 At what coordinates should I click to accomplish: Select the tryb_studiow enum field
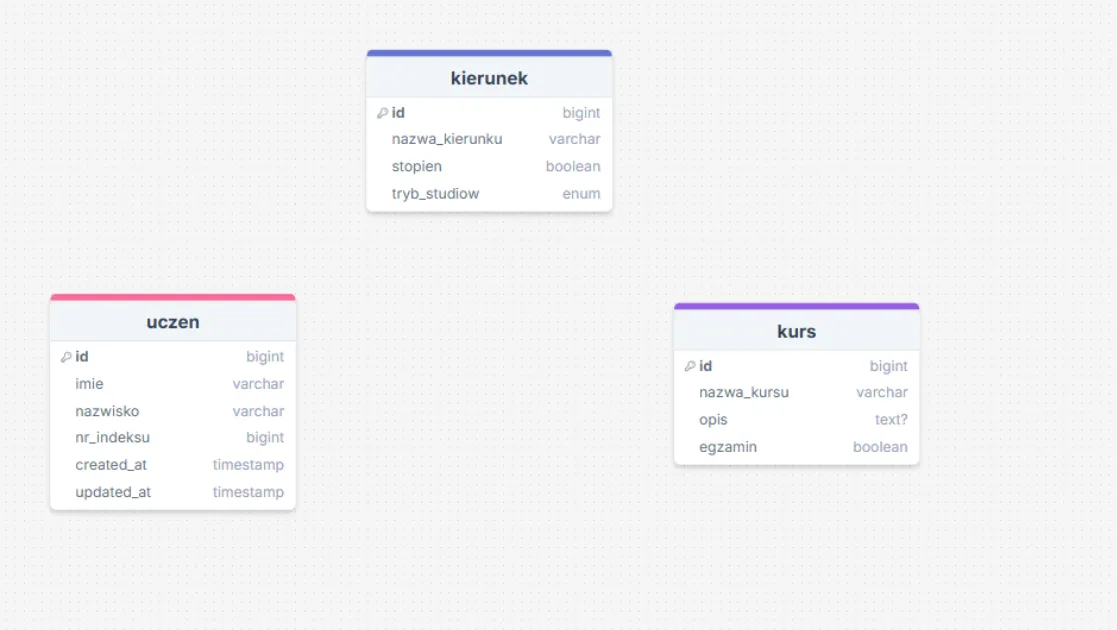[x=489, y=194]
